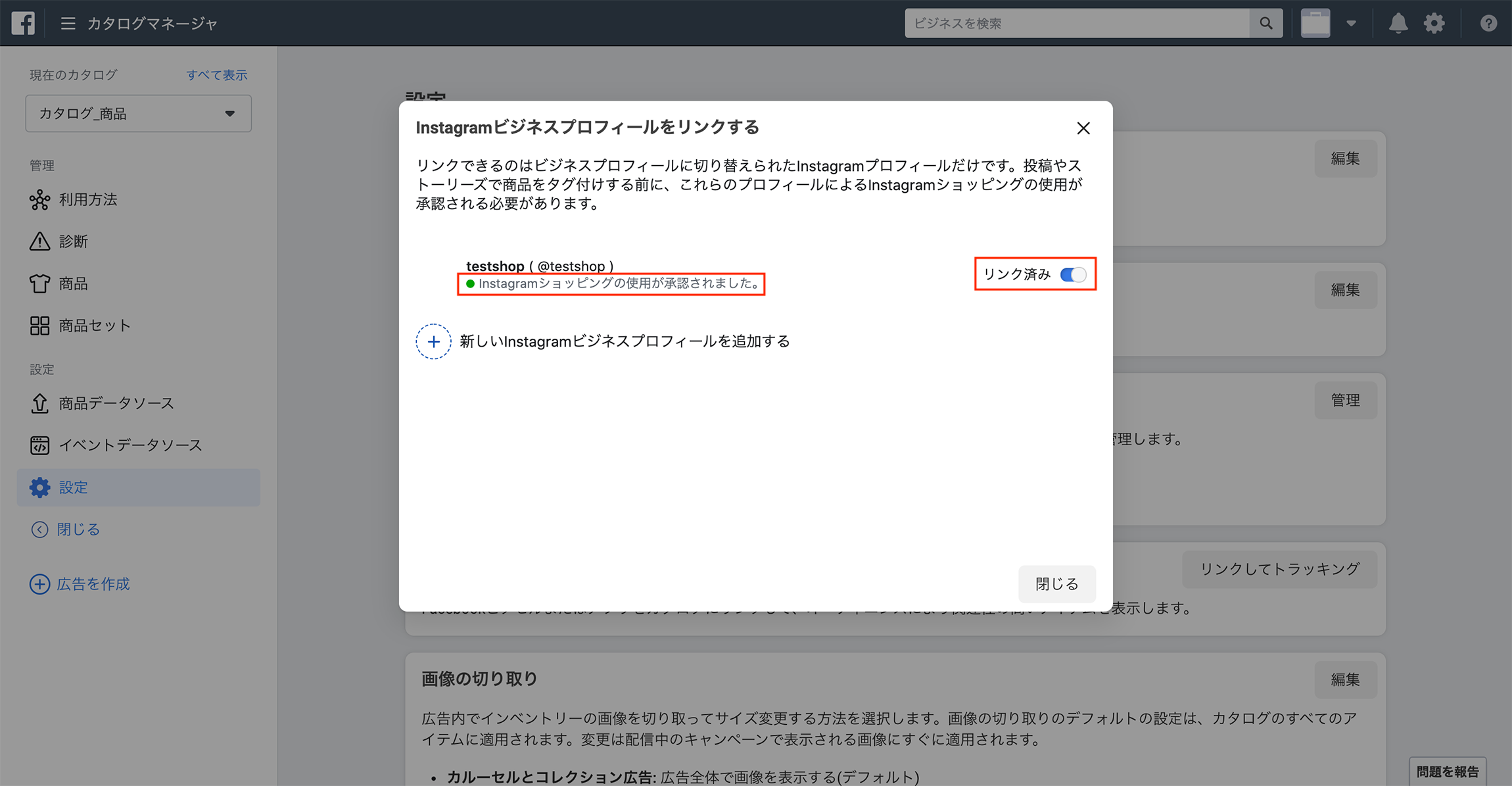The image size is (1512, 786).
Task: Open the カタログ_商品 catalog dropdown
Action: (138, 113)
